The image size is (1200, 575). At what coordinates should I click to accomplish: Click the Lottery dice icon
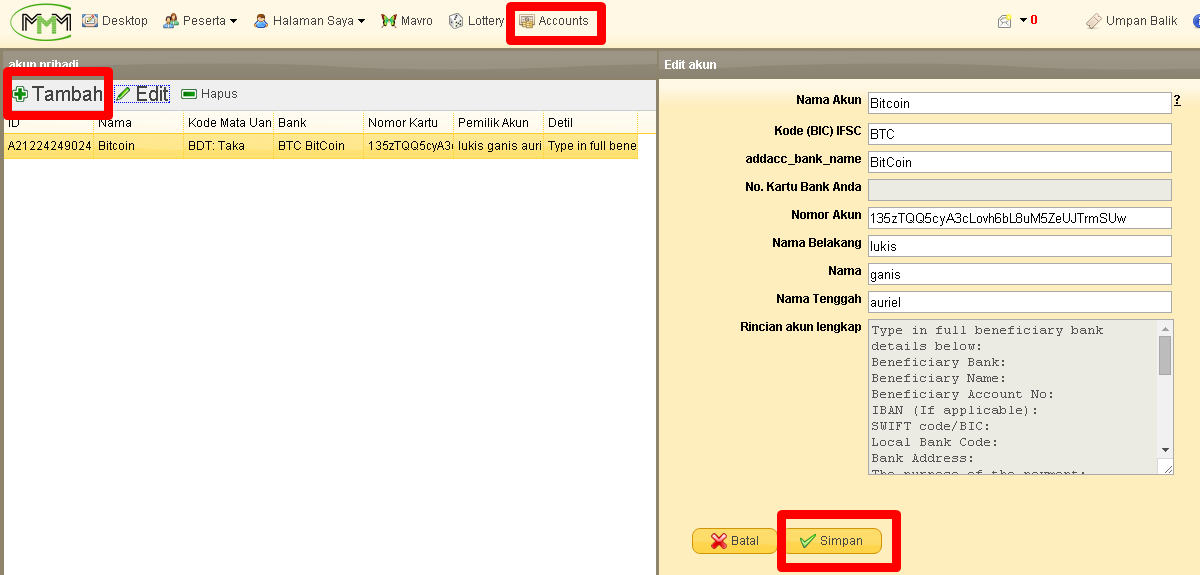point(456,21)
